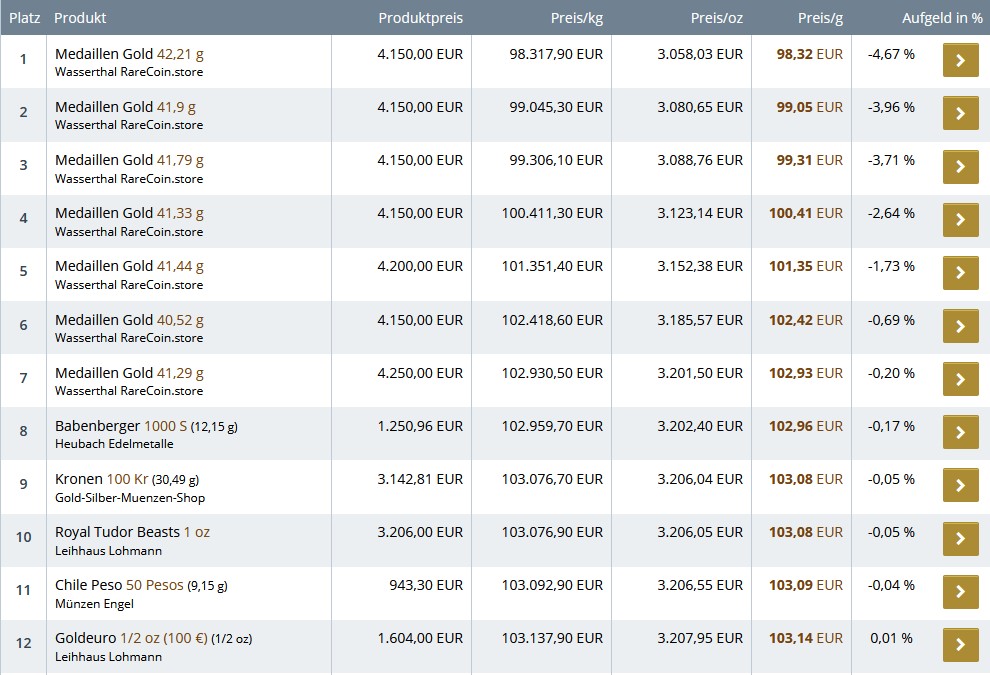Click arrow button for Kronen 100 Kr

tap(960, 485)
